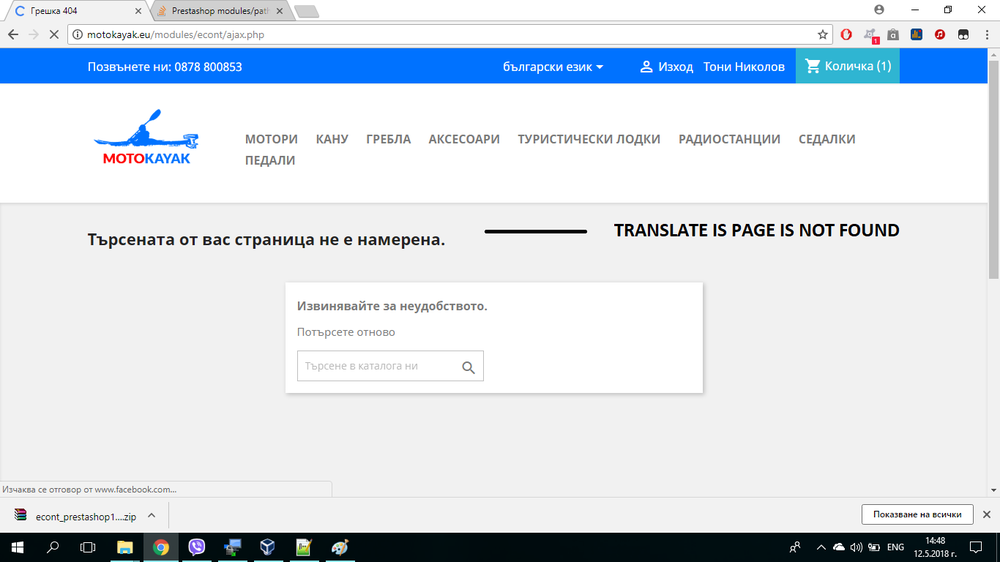Expand options for econt_prestashop zip download
The width and height of the screenshot is (1000, 562).
coord(152,515)
